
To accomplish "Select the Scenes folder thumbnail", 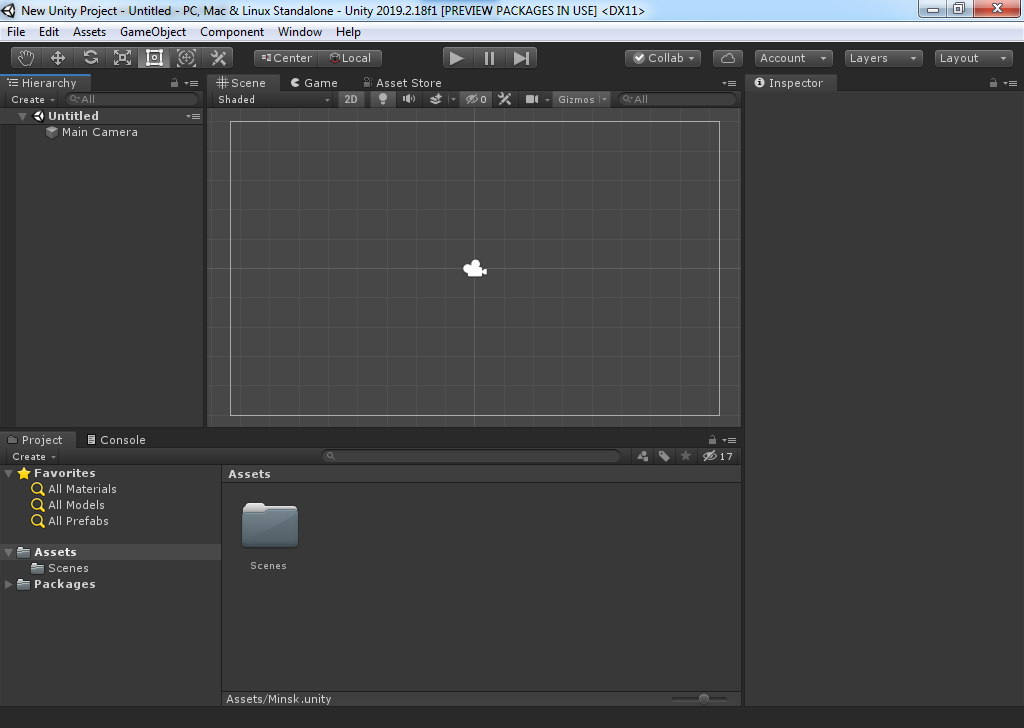I will point(269,526).
